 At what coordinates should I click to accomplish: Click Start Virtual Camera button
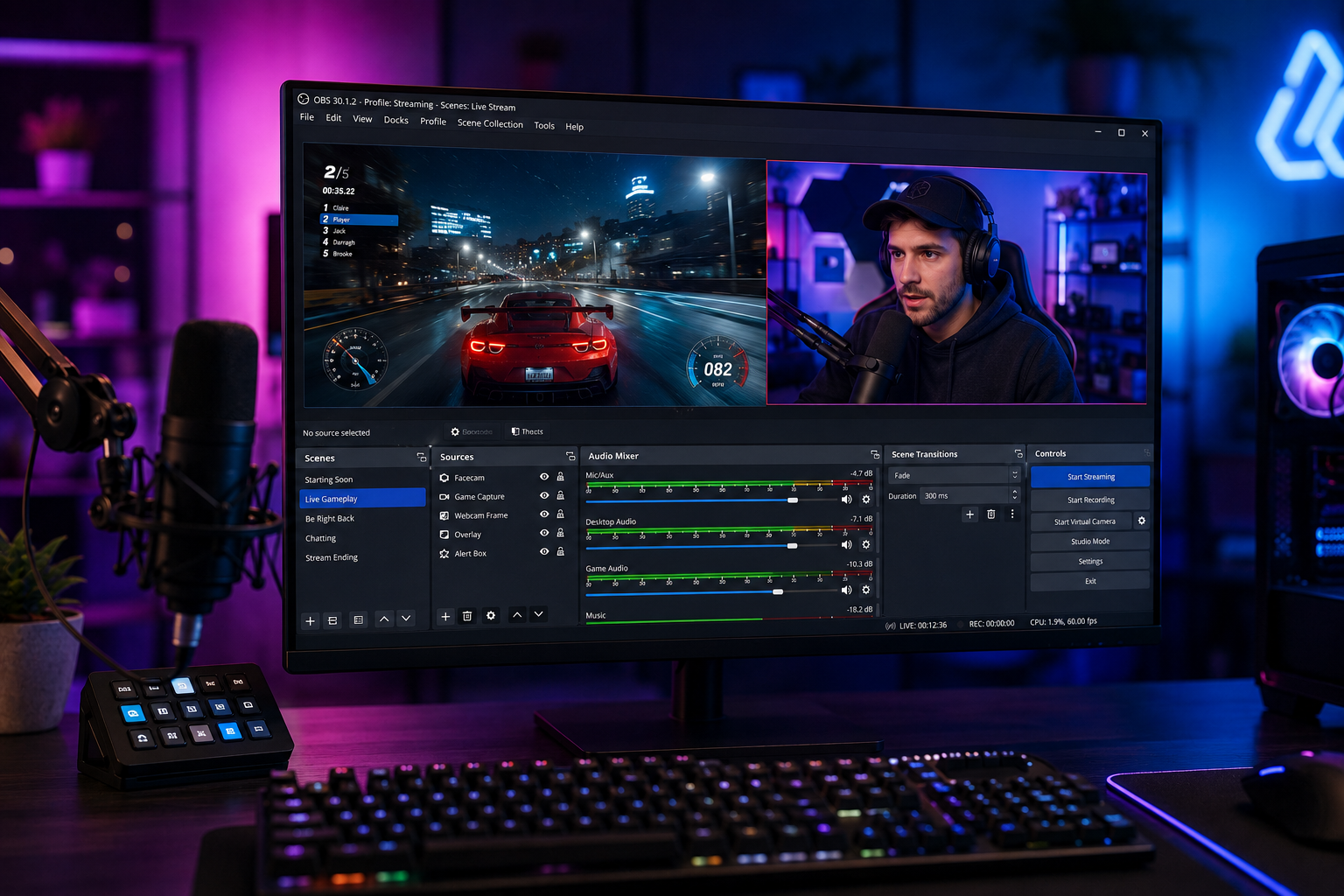pos(1081,521)
